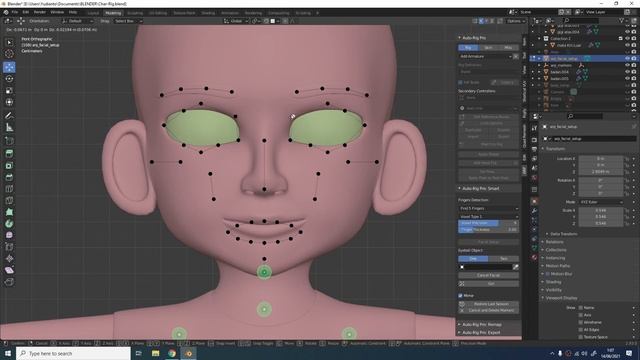Expand the Delta Transform section

click(563, 234)
